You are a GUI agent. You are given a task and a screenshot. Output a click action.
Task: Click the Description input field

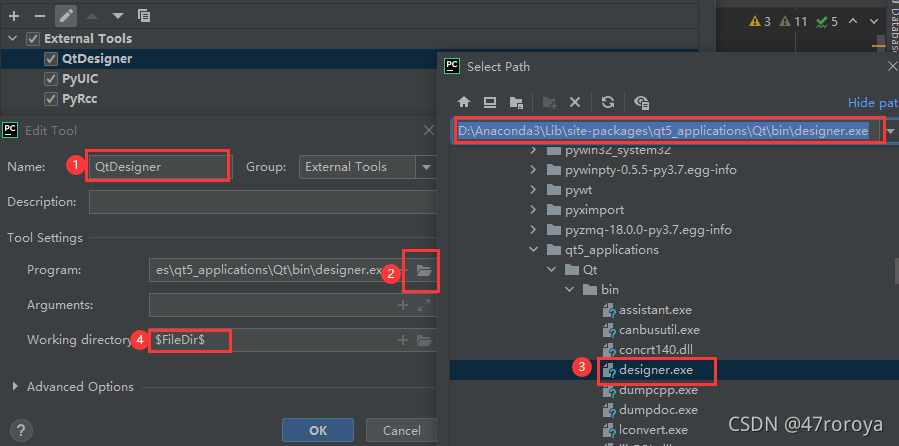(263, 202)
